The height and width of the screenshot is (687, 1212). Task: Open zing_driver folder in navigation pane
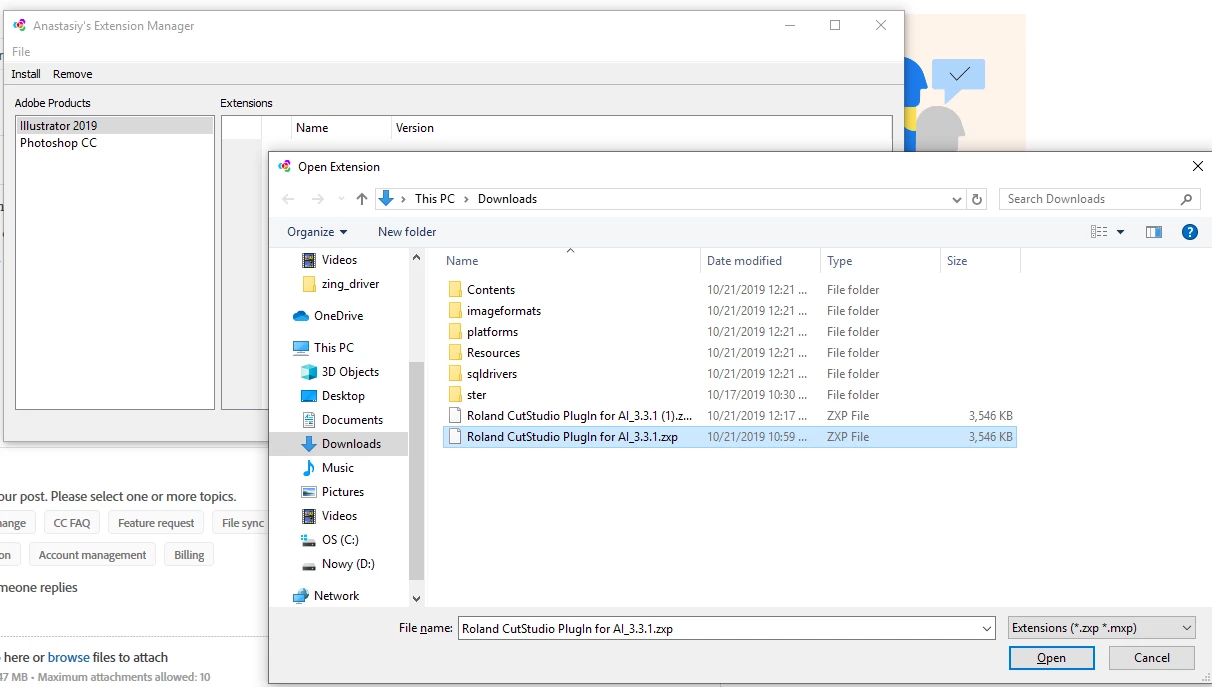pos(350,284)
